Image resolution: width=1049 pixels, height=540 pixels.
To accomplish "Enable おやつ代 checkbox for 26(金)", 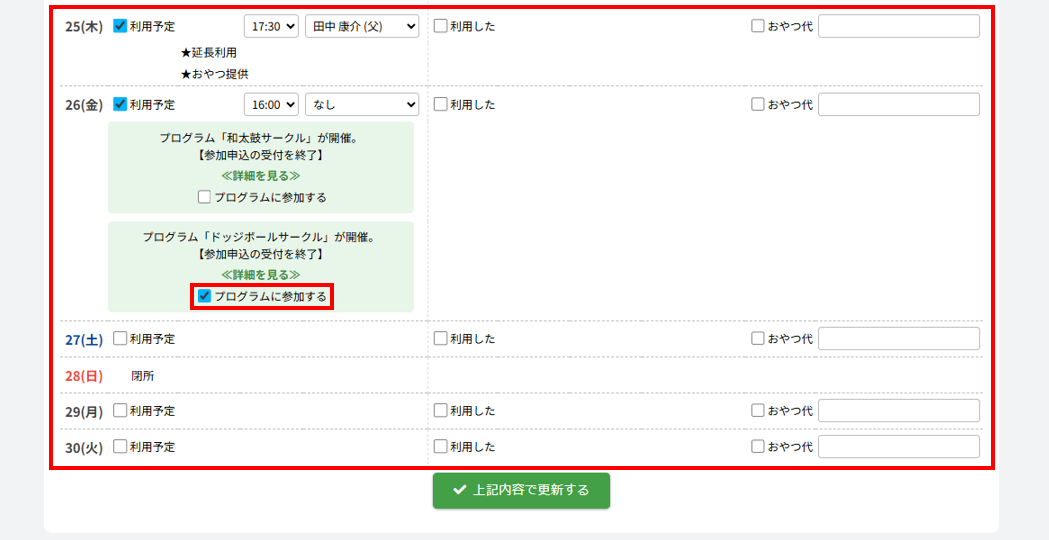I will (758, 104).
